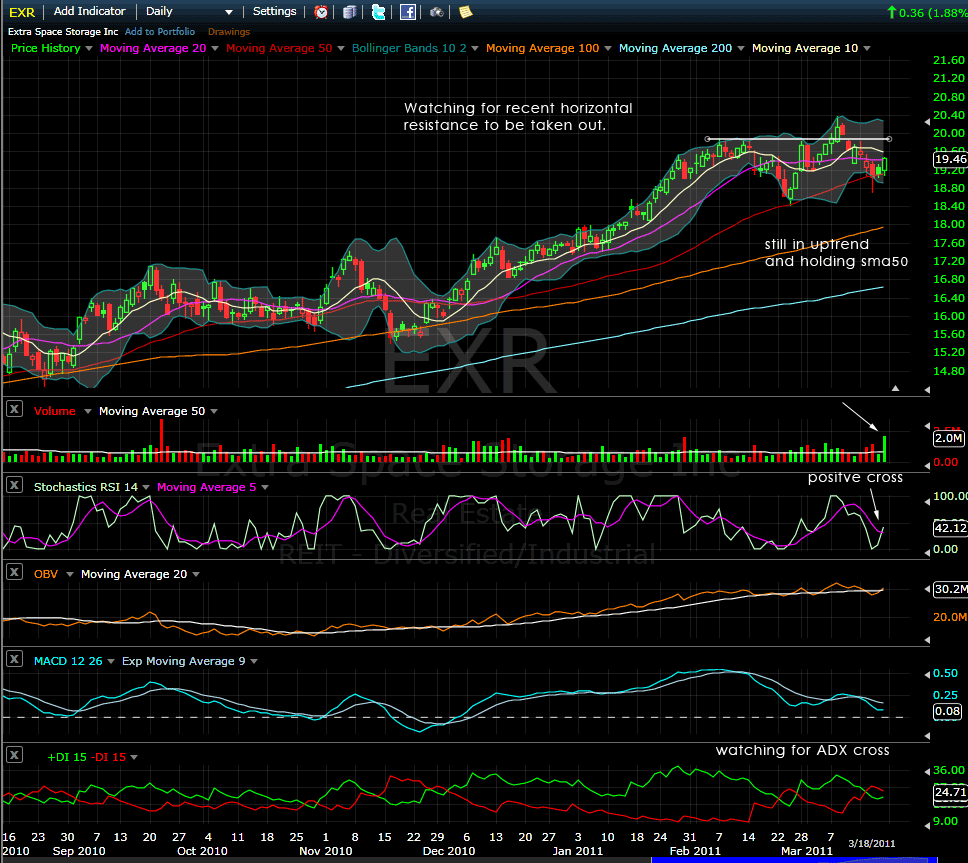Click the Price History label
Viewport: 968px width, 863px height.
pos(46,48)
